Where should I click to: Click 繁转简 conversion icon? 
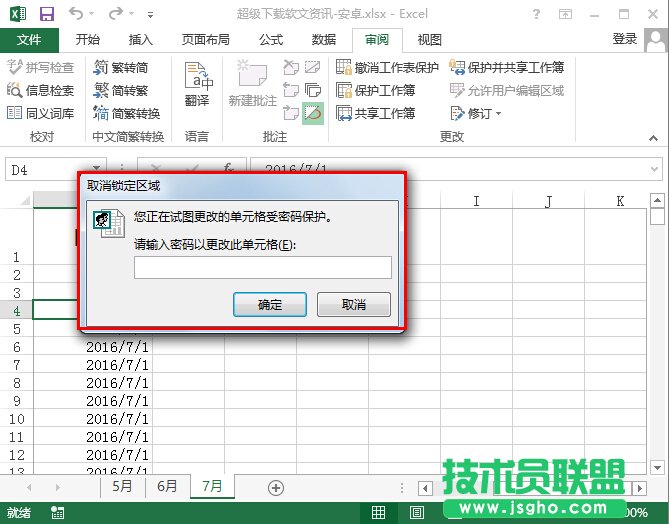coord(122,68)
